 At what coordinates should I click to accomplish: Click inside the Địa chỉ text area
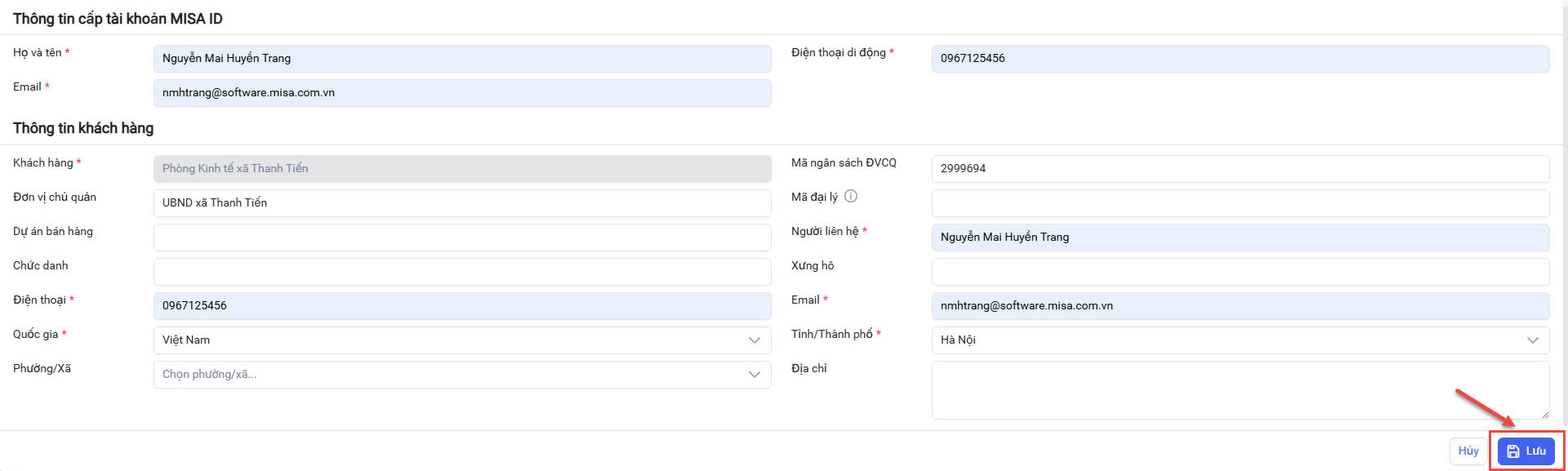[x=1240, y=390]
